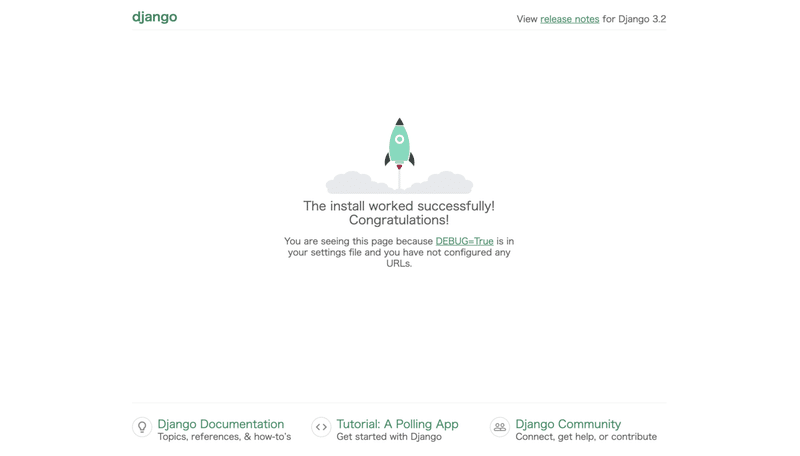The image size is (800, 456).
Task: Open Django Documentation link
Action: click(220, 424)
